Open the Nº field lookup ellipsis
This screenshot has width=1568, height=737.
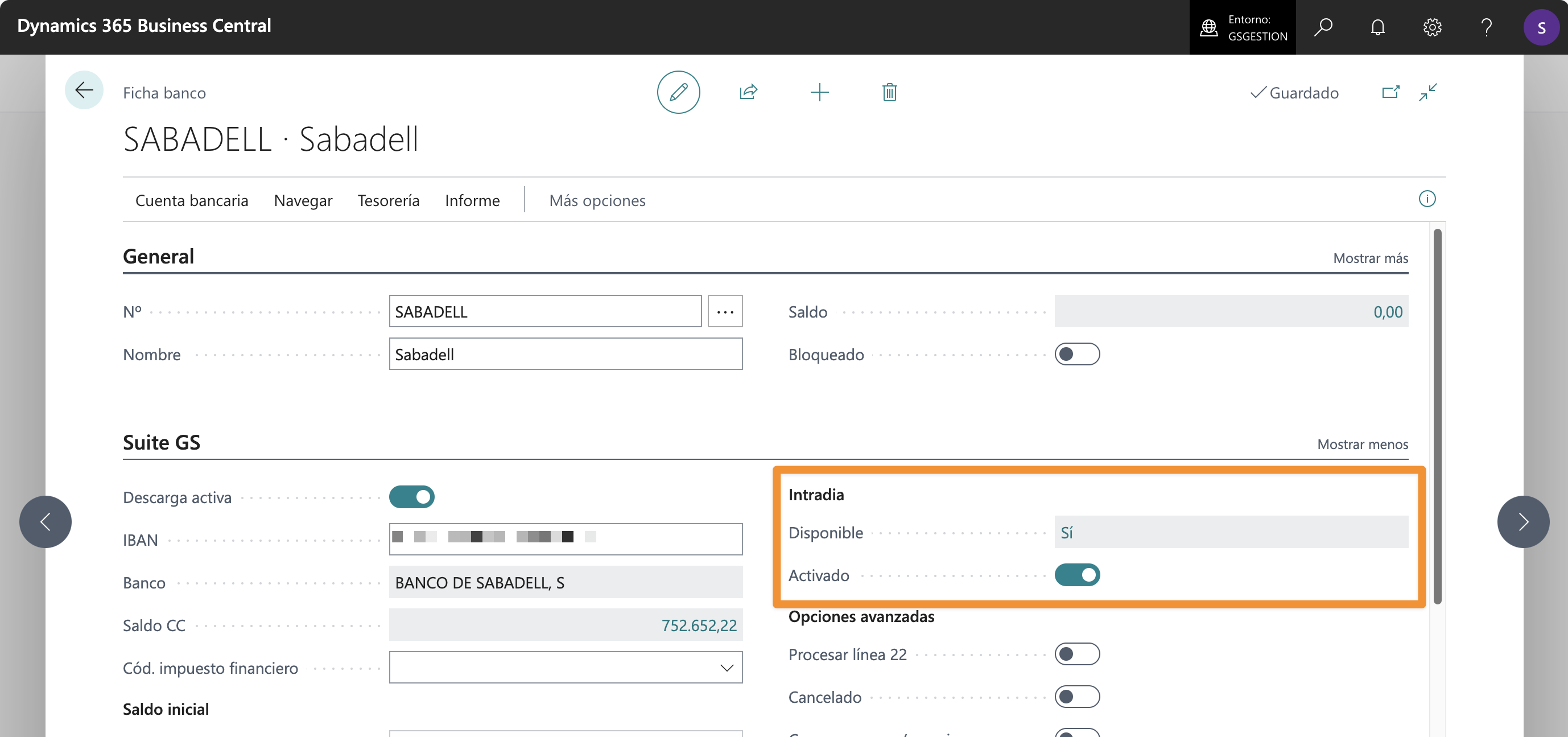(724, 311)
